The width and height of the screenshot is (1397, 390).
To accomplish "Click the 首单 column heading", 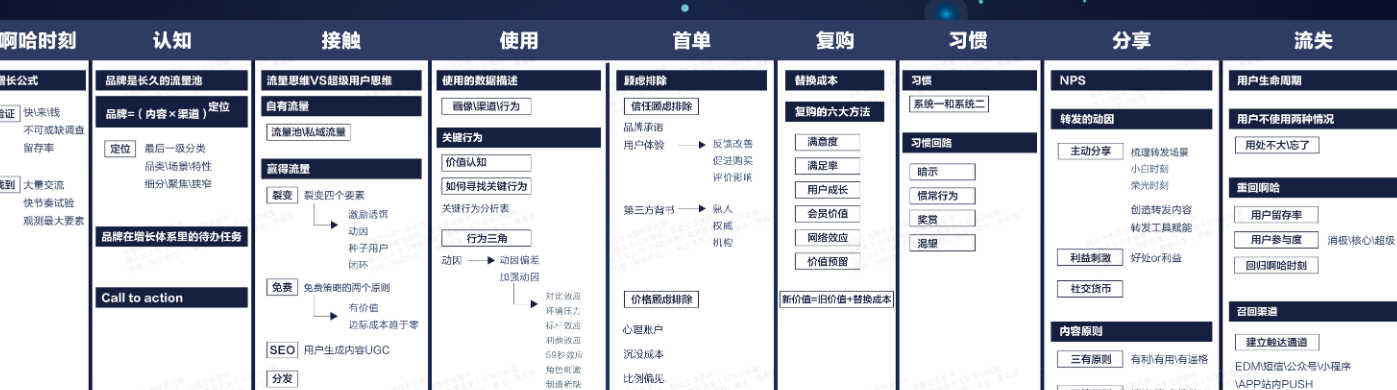I will pos(691,41).
